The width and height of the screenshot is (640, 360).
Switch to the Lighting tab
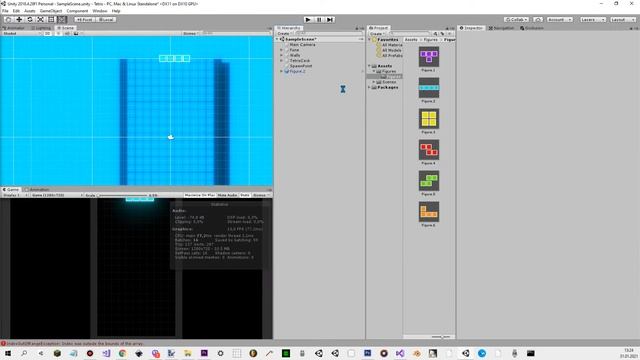pos(42,28)
